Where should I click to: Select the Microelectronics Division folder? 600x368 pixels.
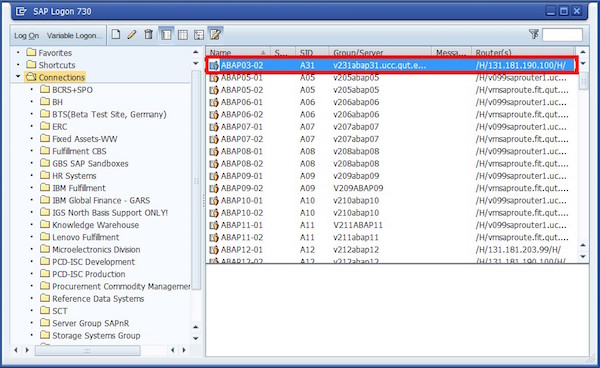tap(90, 249)
